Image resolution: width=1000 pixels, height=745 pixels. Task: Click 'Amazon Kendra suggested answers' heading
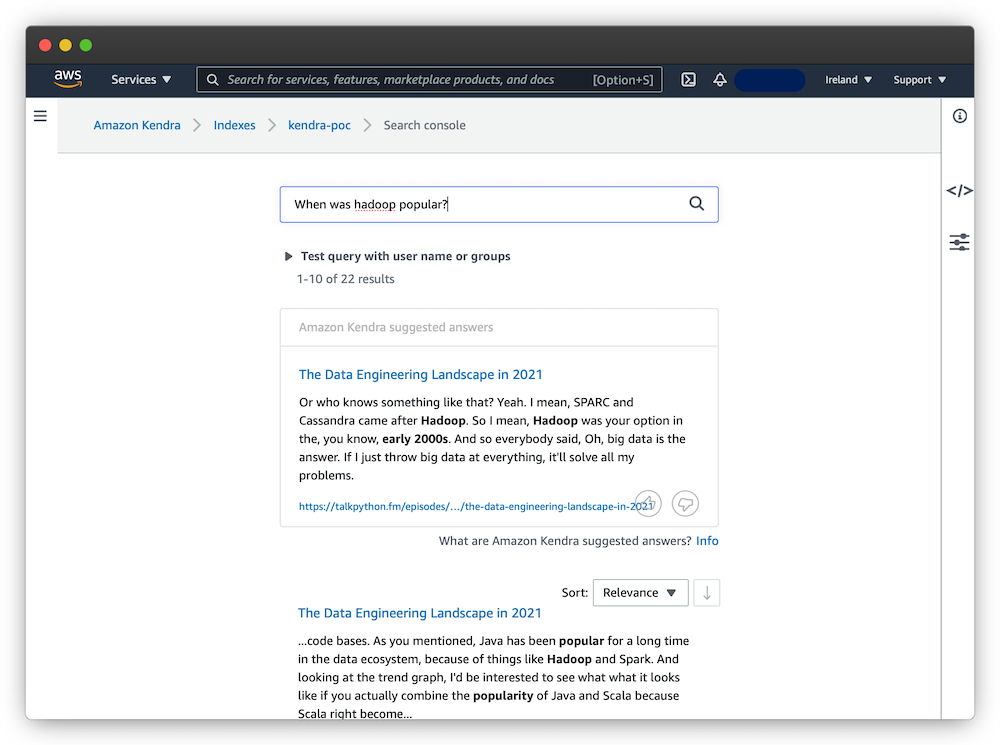coord(396,327)
